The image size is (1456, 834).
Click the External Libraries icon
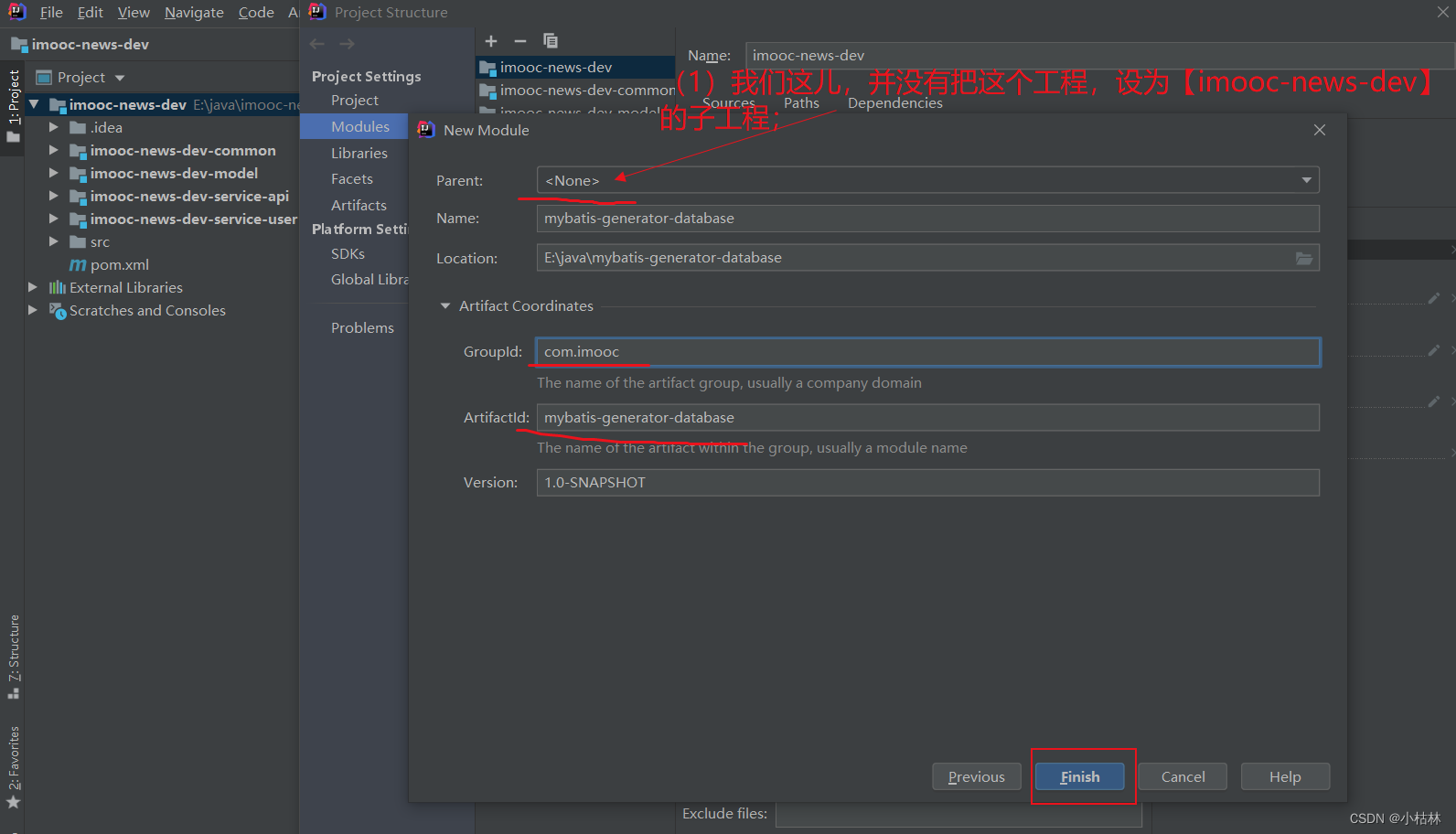point(58,288)
